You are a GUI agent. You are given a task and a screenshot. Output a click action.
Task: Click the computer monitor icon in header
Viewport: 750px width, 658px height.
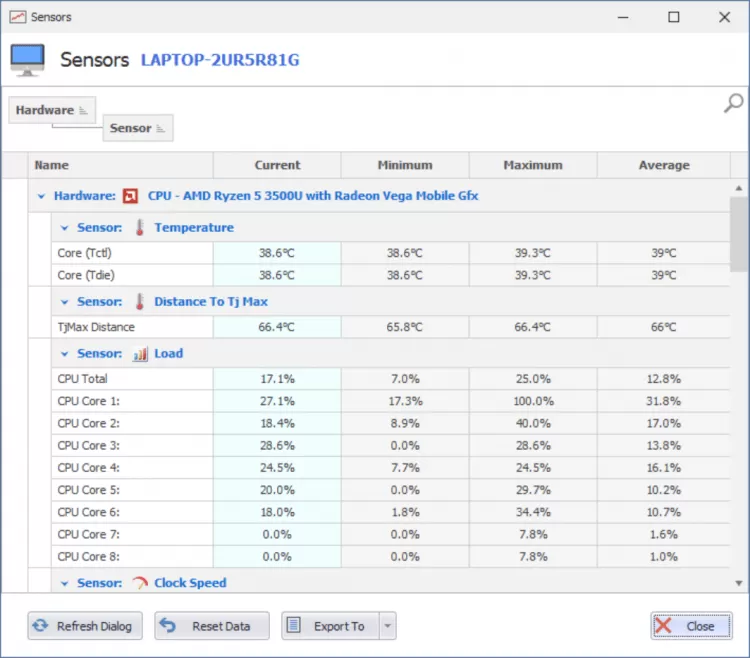pos(27,60)
